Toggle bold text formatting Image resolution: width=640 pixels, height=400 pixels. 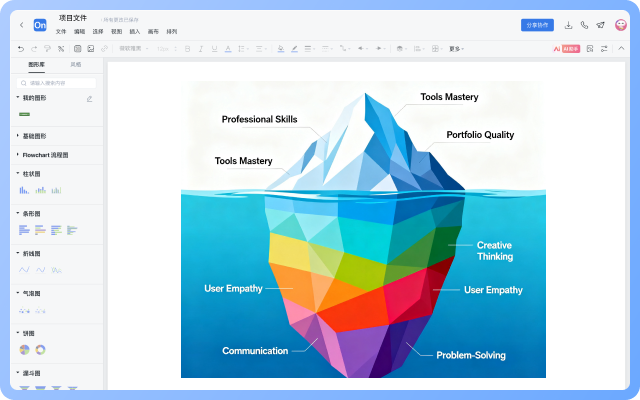click(x=187, y=48)
